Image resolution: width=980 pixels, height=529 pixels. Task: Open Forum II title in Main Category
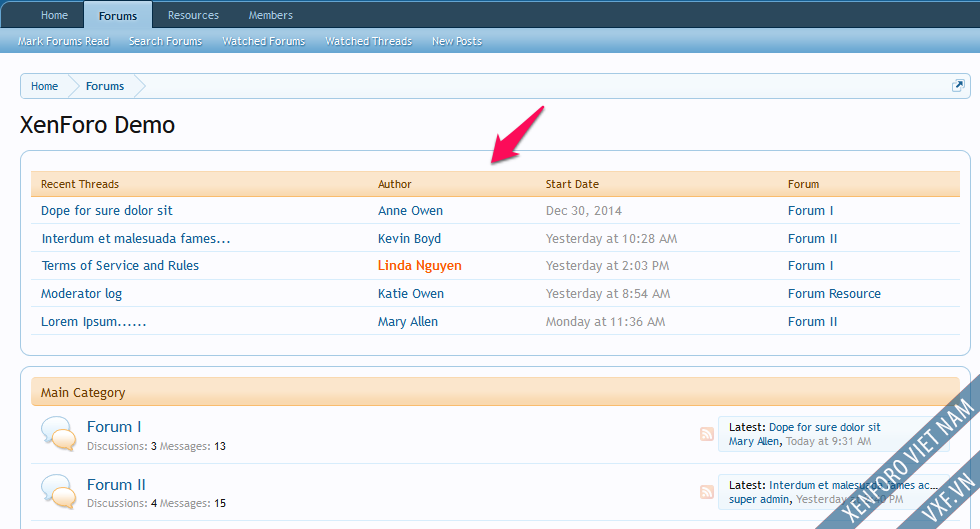click(x=116, y=485)
